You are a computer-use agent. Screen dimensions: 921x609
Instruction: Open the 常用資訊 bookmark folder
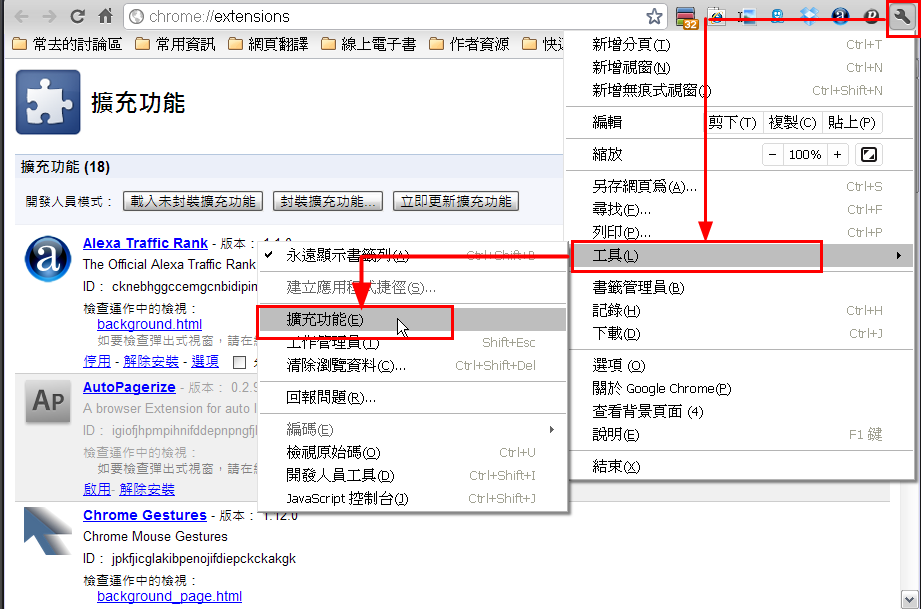tap(175, 44)
